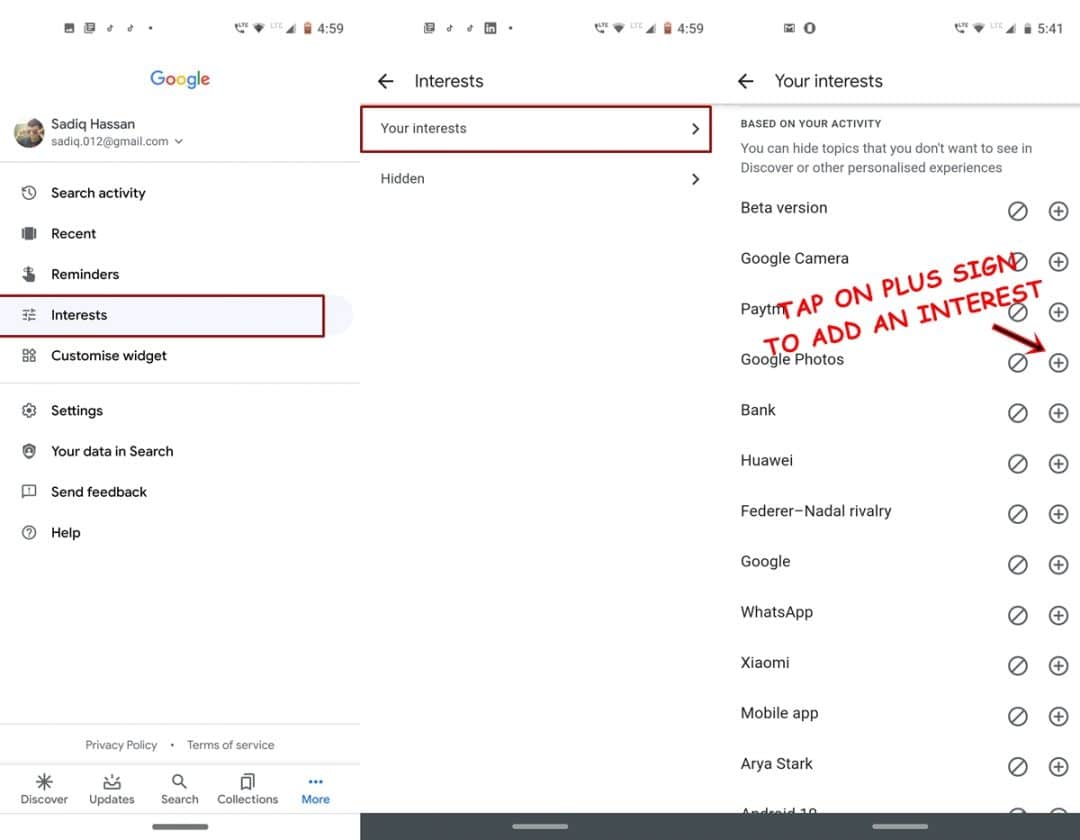Add Federer–Nadal rivalry interest
The height and width of the screenshot is (840, 1080).
(1058, 514)
